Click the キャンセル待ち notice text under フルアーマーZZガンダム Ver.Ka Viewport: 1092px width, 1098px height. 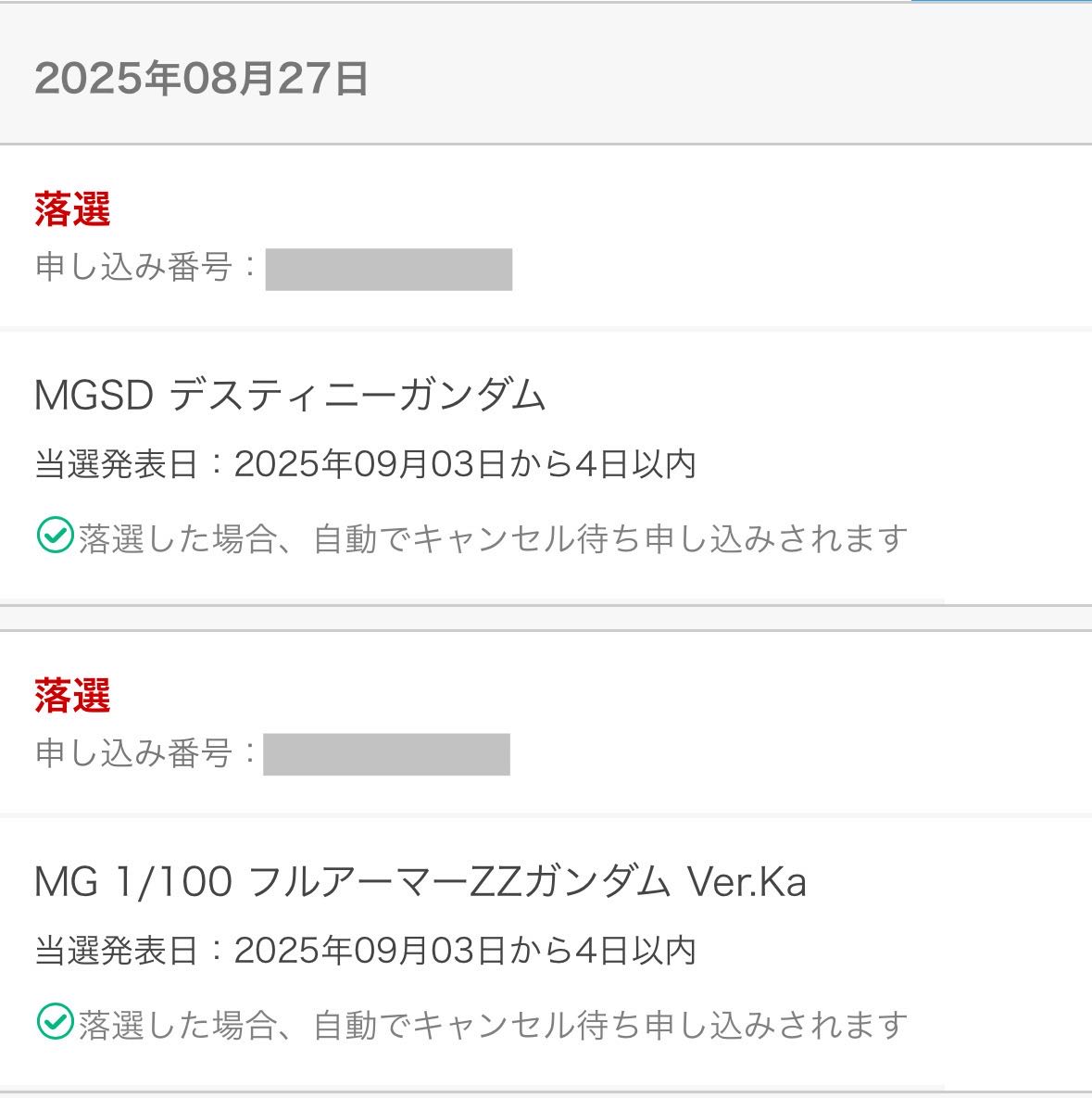pos(493,1025)
